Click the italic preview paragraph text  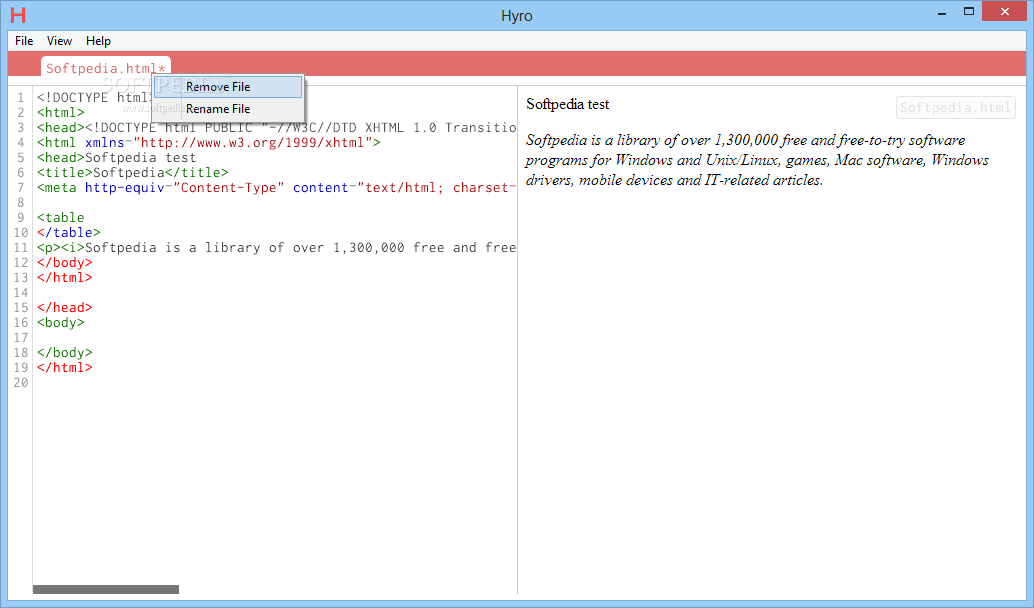[x=757, y=160]
